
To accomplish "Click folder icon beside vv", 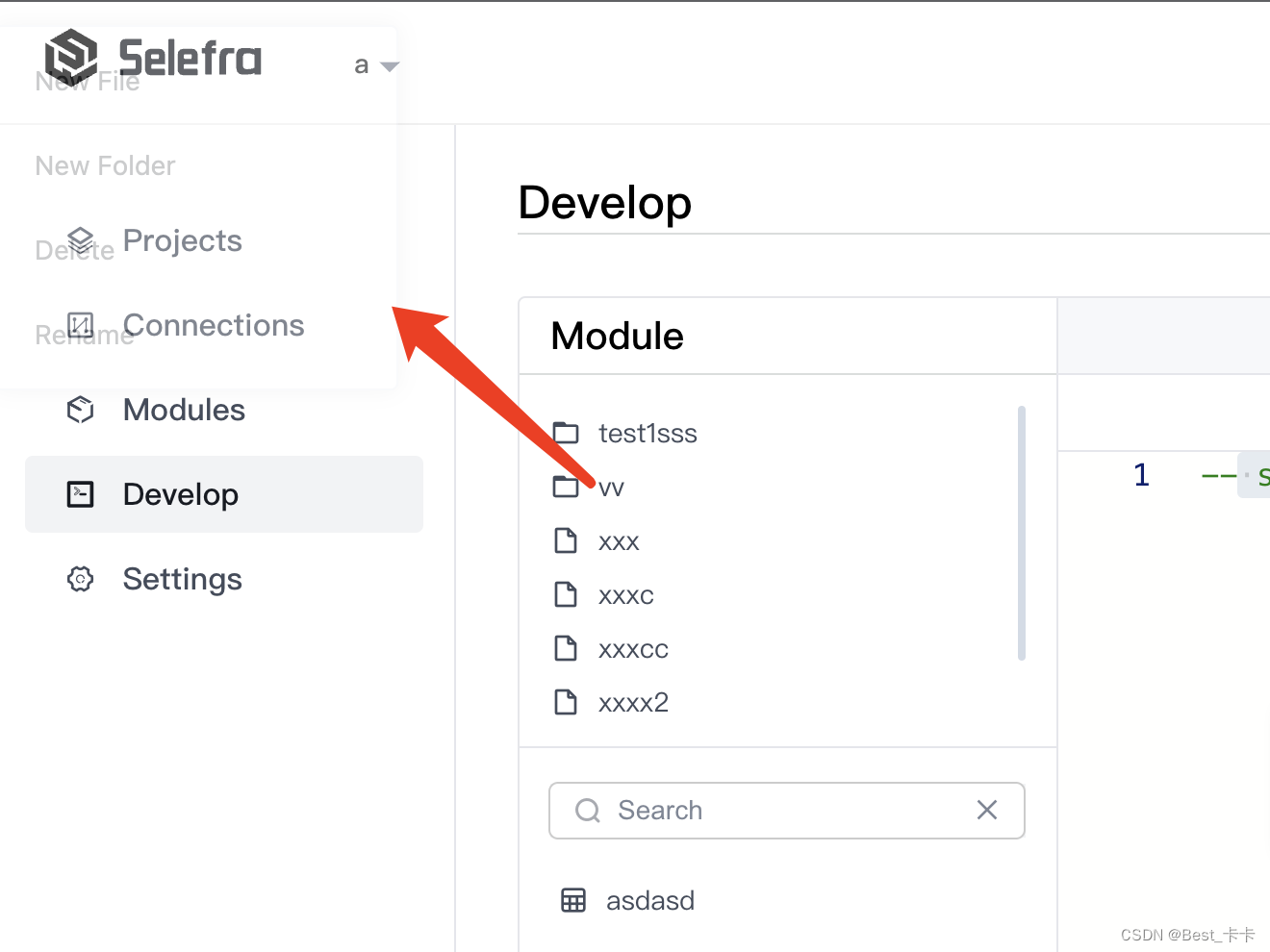I will click(x=566, y=487).
